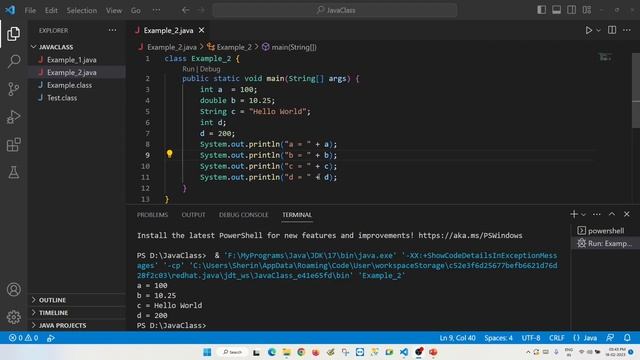640x360 pixels.
Task: Open the Go menu
Action: (x=136, y=10)
